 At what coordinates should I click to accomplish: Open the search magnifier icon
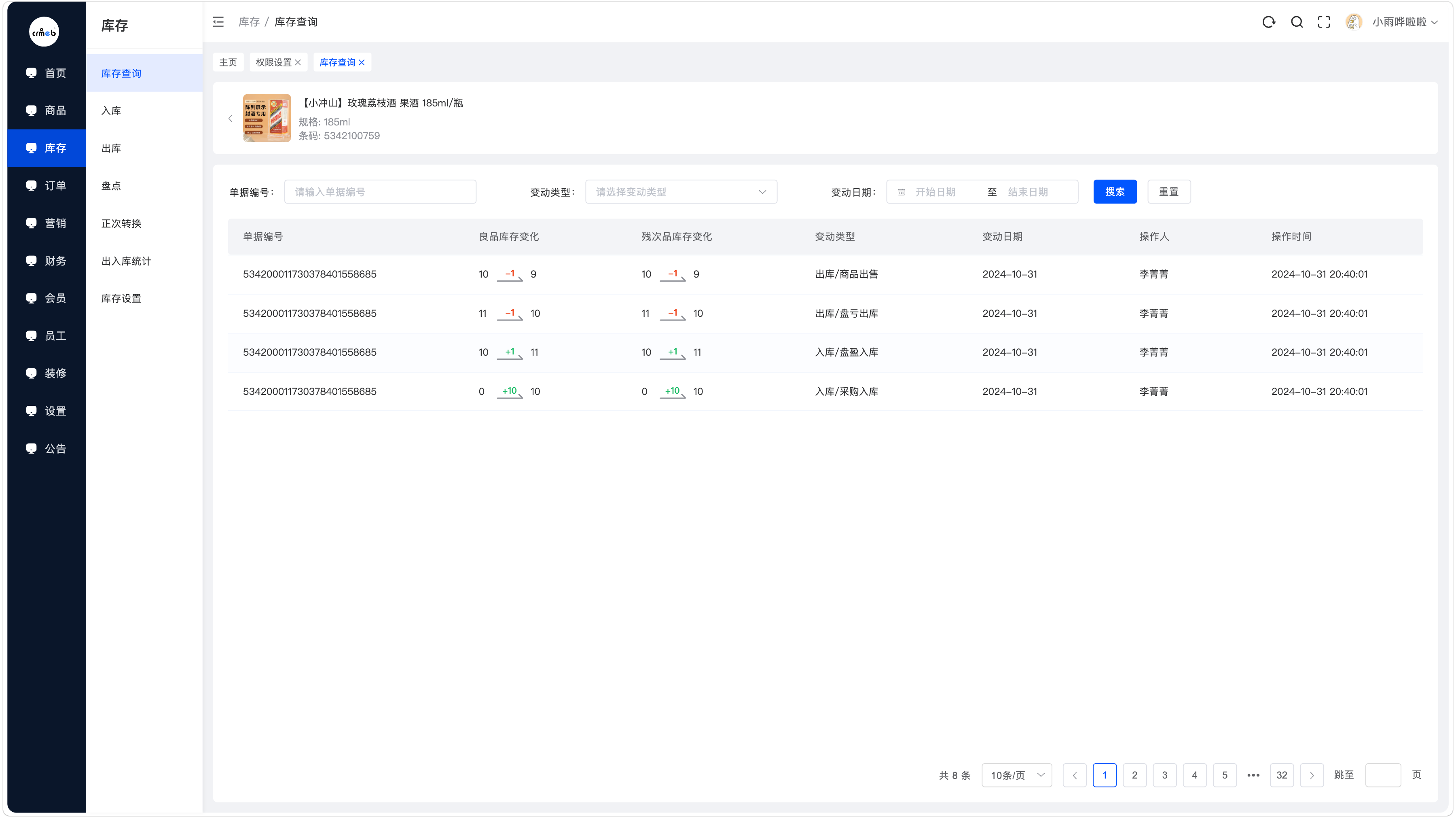tap(1297, 22)
